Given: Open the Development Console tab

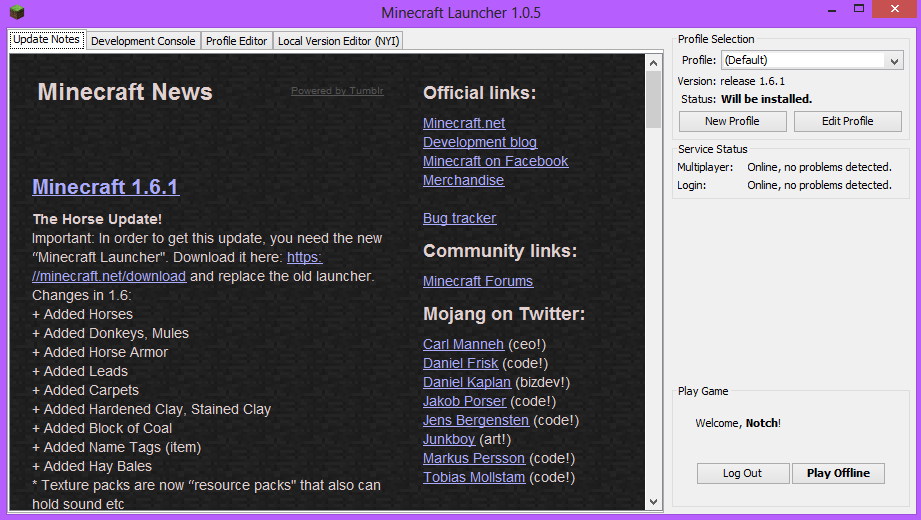Looking at the screenshot, I should (143, 41).
